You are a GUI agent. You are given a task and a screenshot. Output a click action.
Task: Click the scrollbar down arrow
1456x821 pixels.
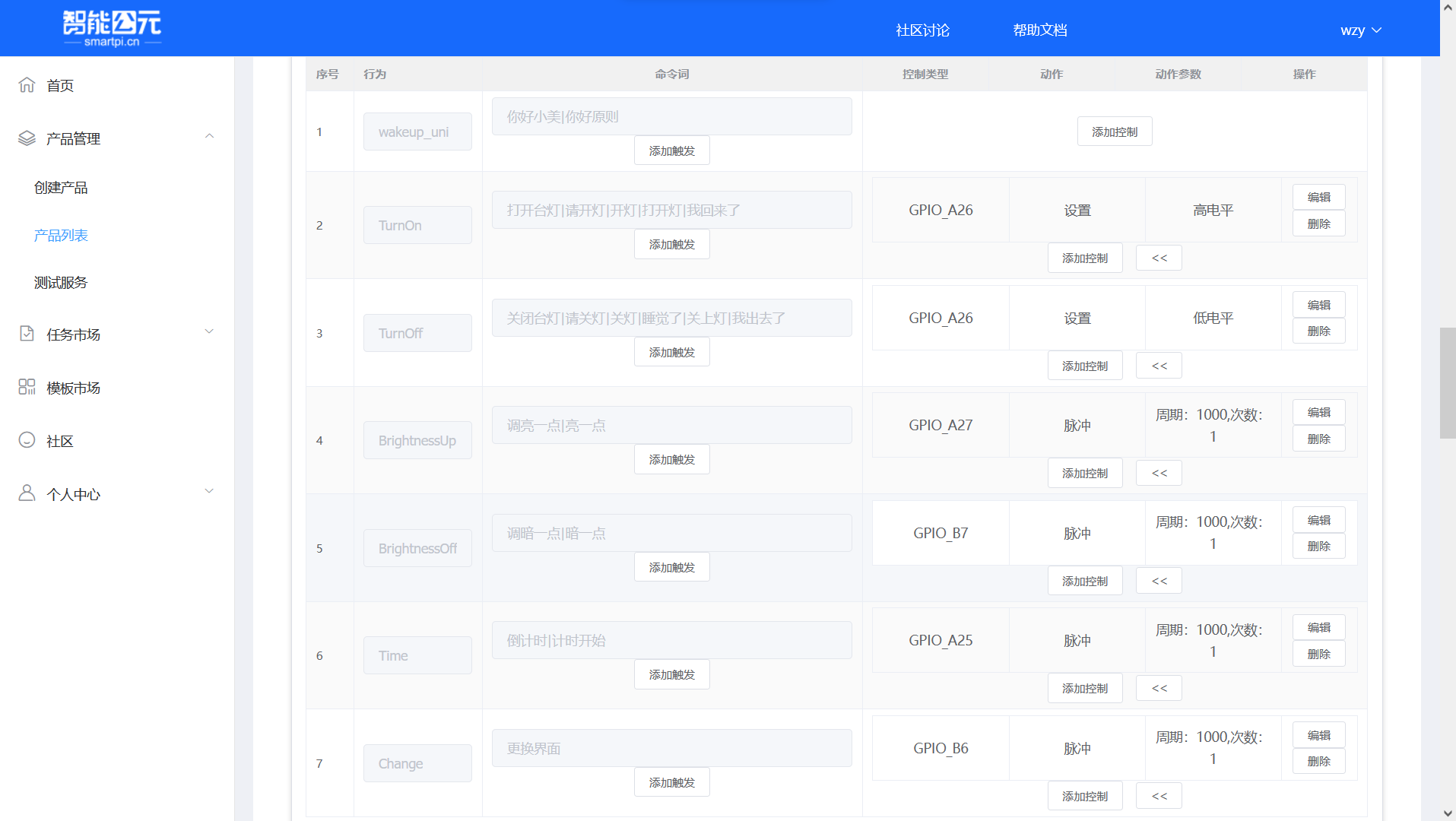click(x=1448, y=813)
